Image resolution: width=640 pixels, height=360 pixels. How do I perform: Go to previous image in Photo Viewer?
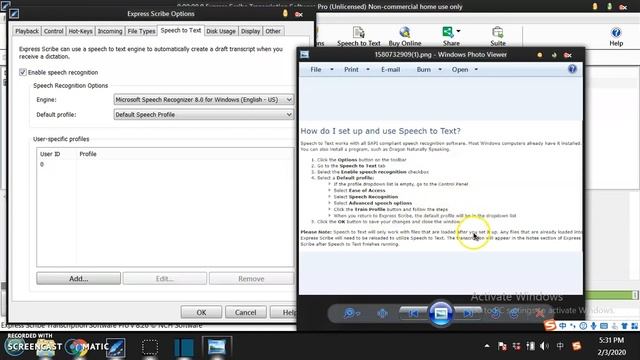[413, 313]
